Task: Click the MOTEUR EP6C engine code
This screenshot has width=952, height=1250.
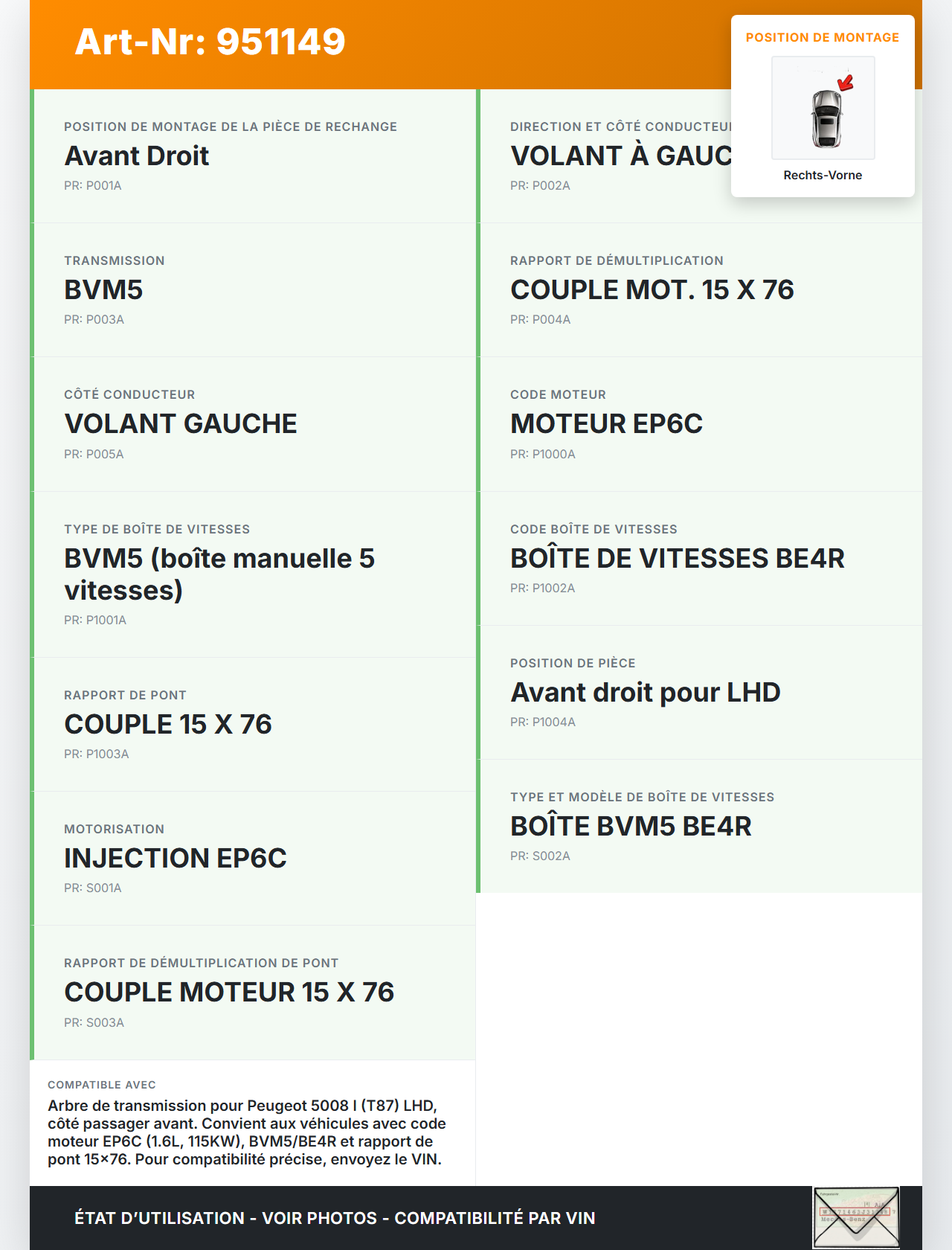Action: point(606,424)
